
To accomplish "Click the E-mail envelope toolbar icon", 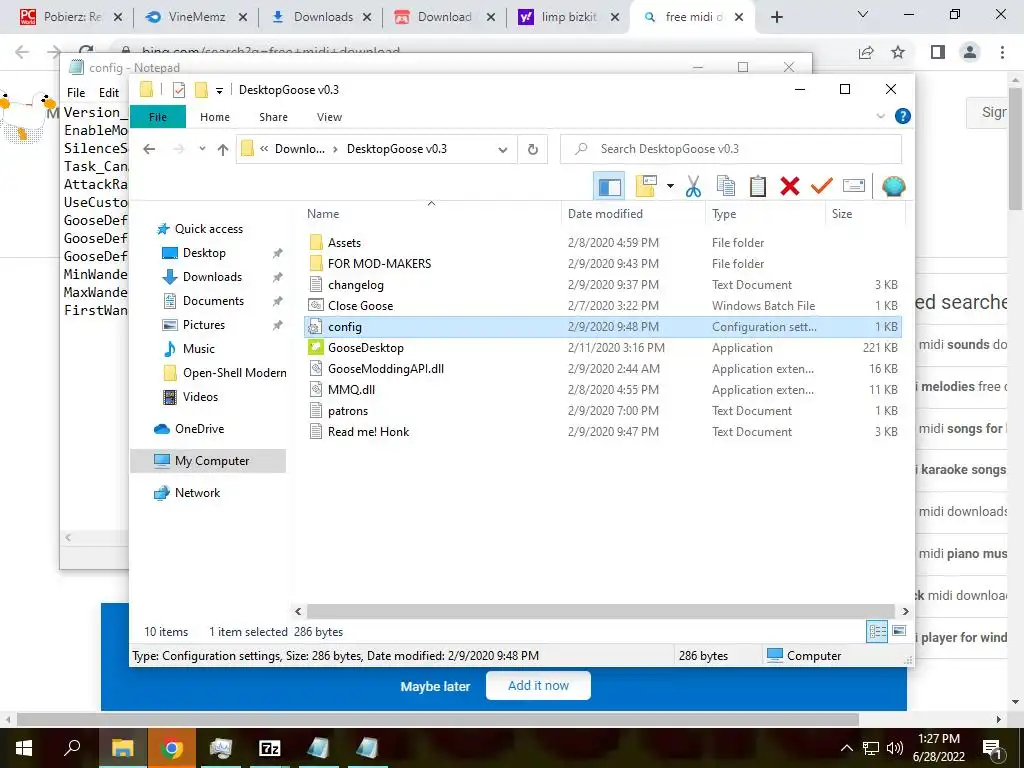I will pos(854,187).
